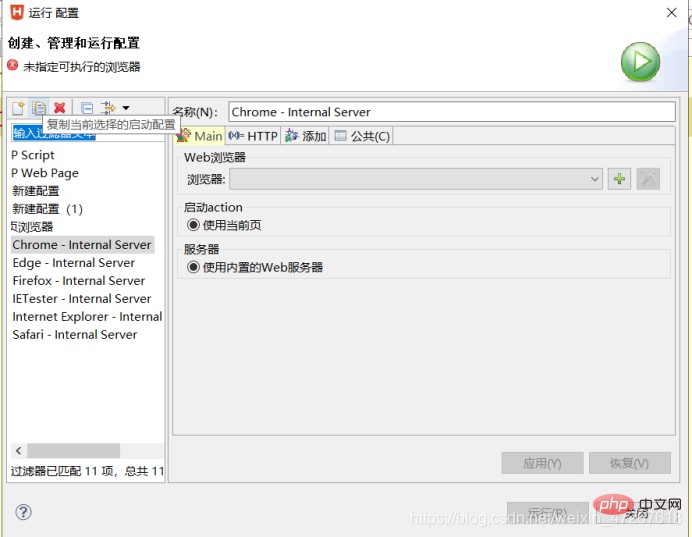Click the green run arrow icon

tap(640, 62)
